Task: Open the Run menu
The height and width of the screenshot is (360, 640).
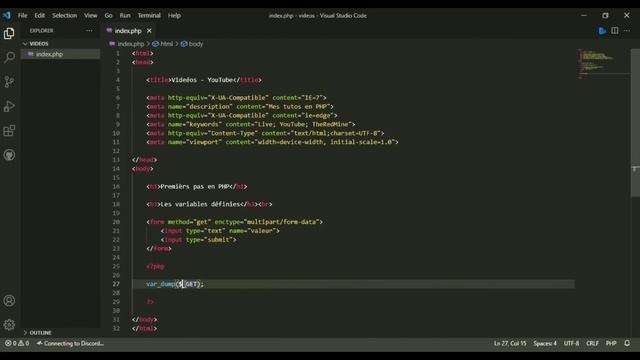Action: (125, 16)
